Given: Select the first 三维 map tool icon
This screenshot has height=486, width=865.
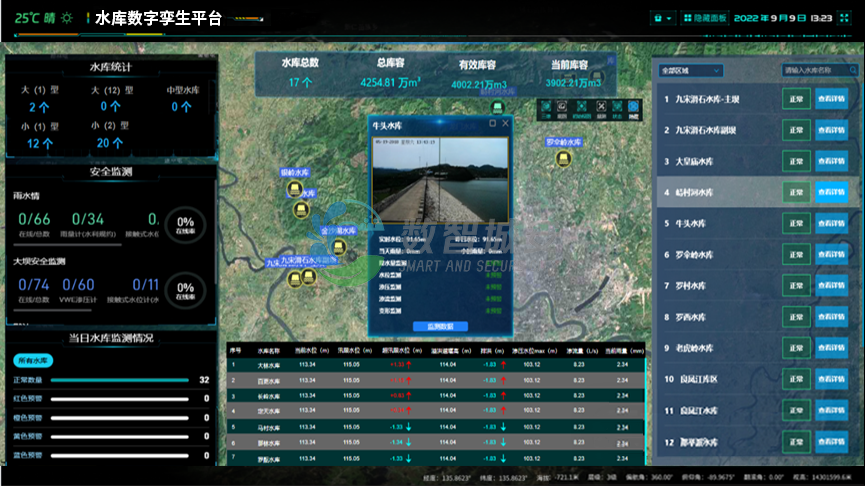Looking at the screenshot, I should click(x=548, y=108).
